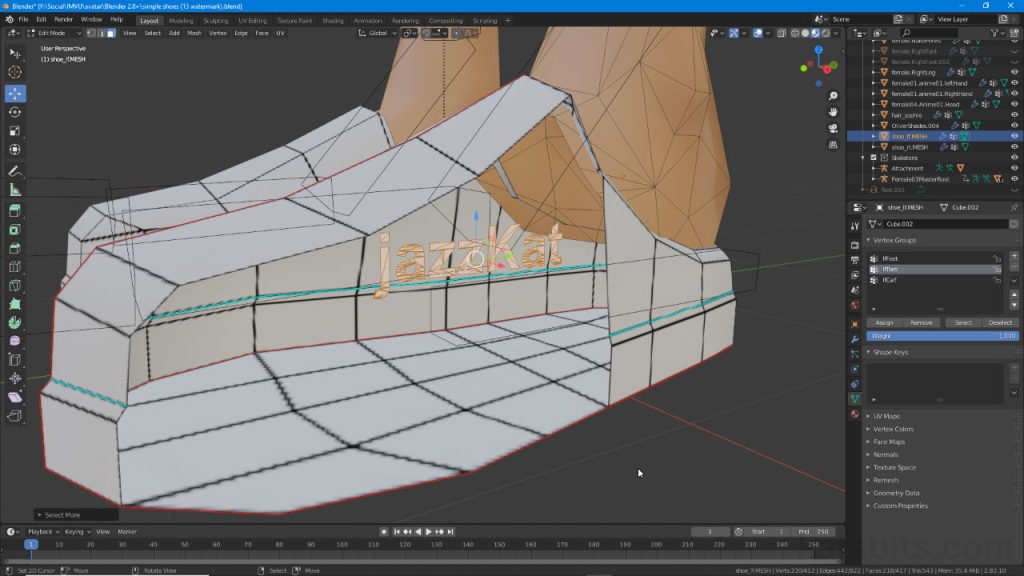Activate the Move tool in the left toolbar
Screen dimensions: 1024x576
14,94
